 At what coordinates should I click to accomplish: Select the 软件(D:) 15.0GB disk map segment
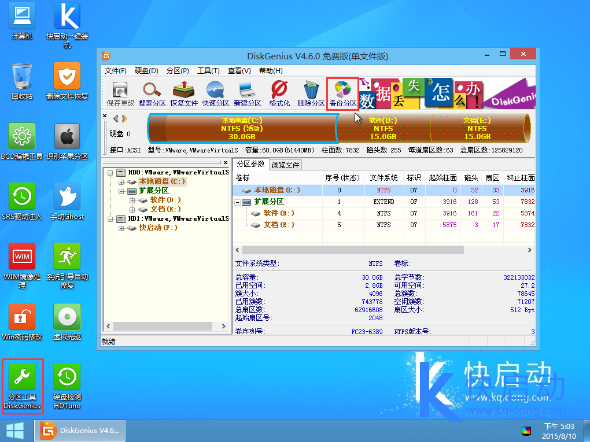click(x=383, y=129)
